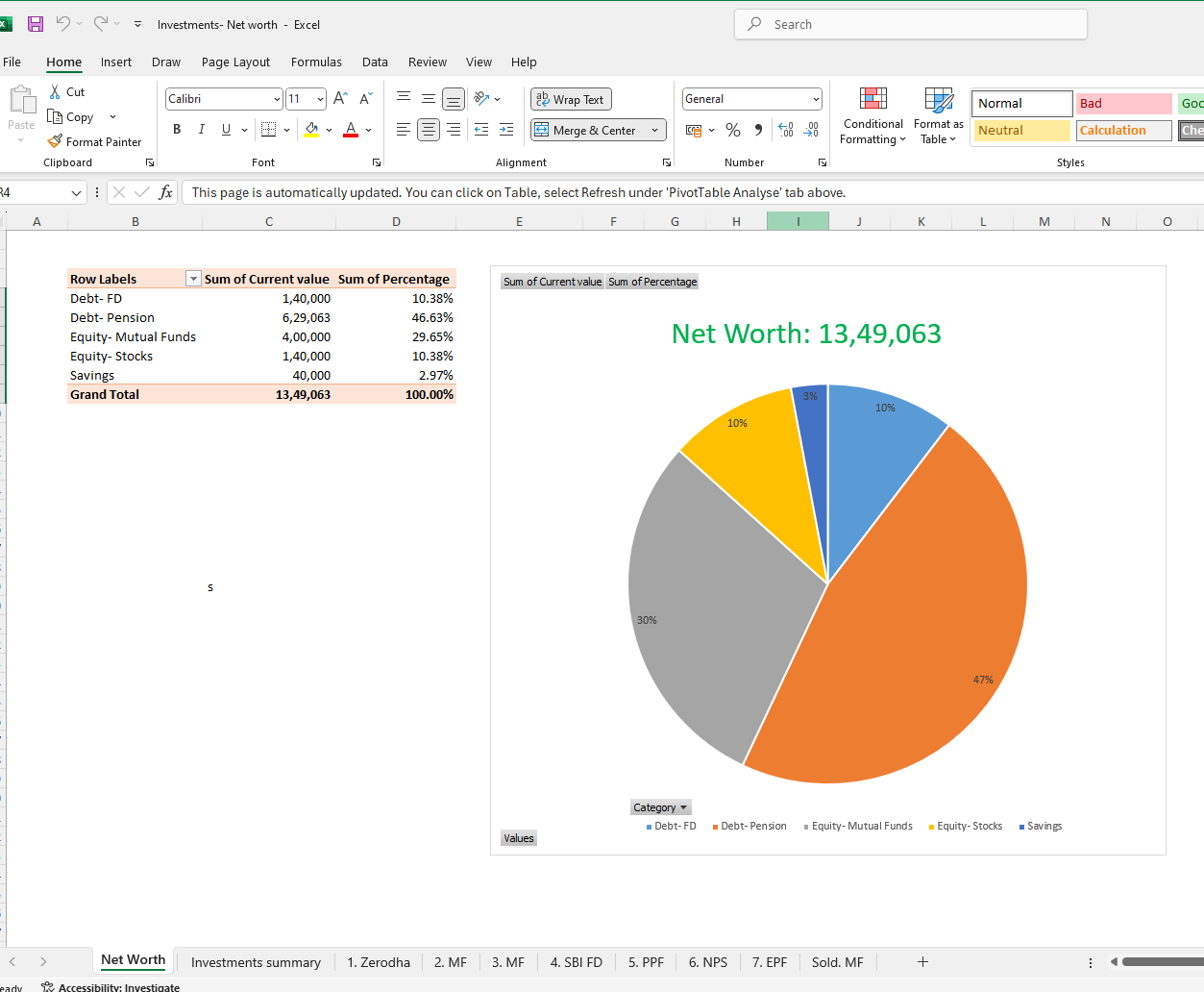Redo the last action
This screenshot has height=992, width=1204.
pyautogui.click(x=101, y=24)
